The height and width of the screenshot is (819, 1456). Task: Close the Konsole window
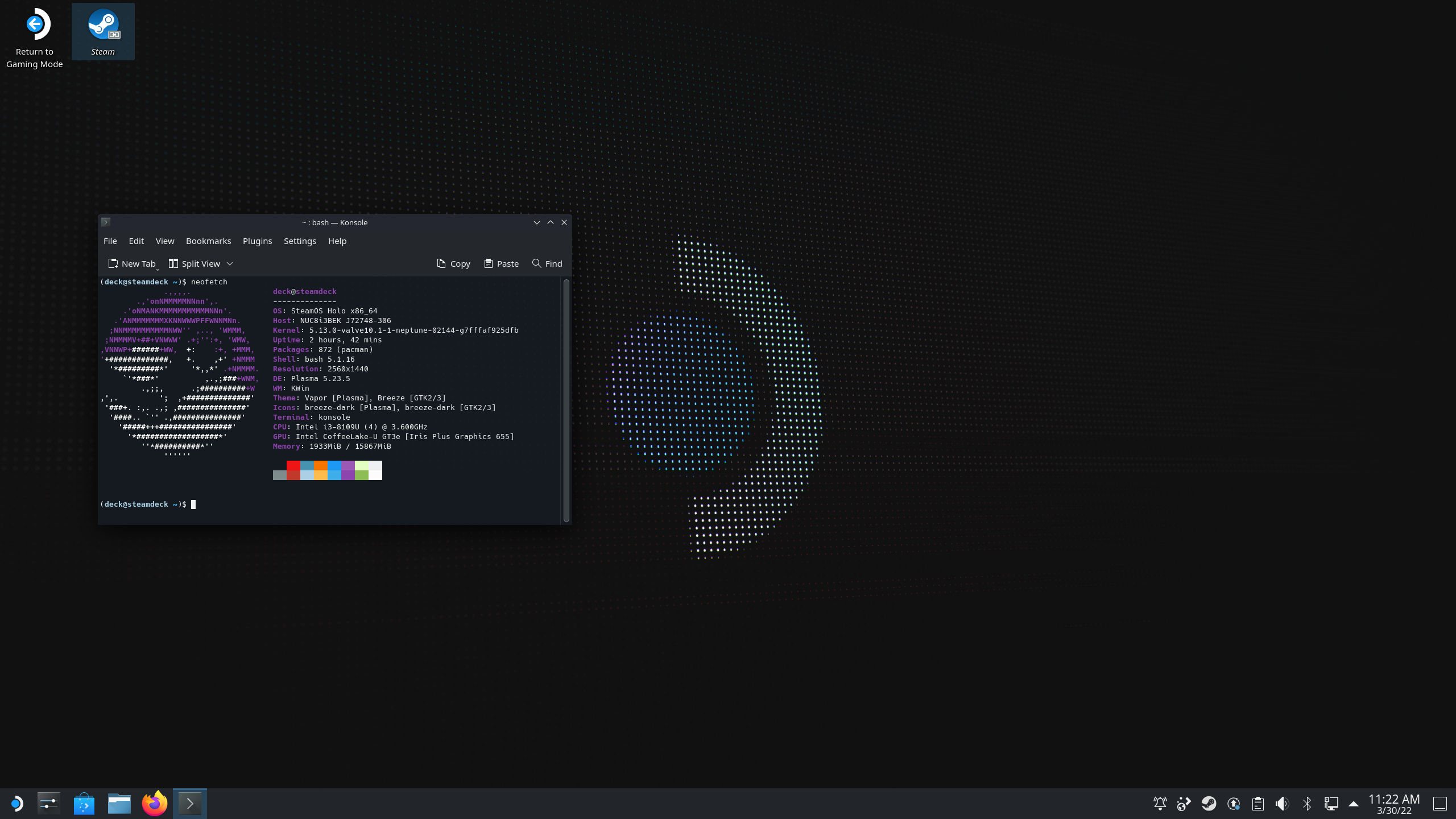point(564,222)
